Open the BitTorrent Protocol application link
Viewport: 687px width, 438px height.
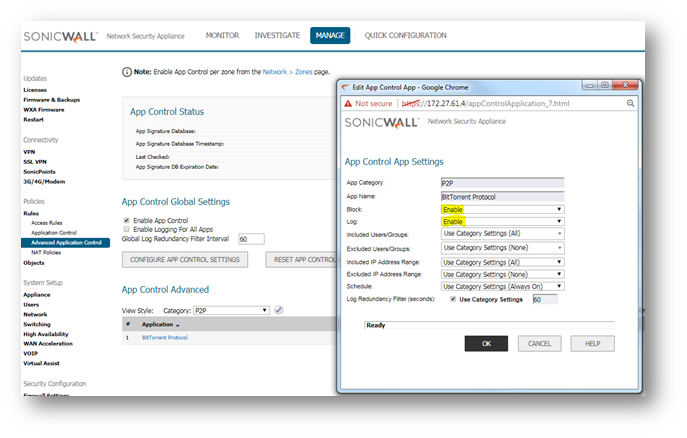click(x=165, y=338)
